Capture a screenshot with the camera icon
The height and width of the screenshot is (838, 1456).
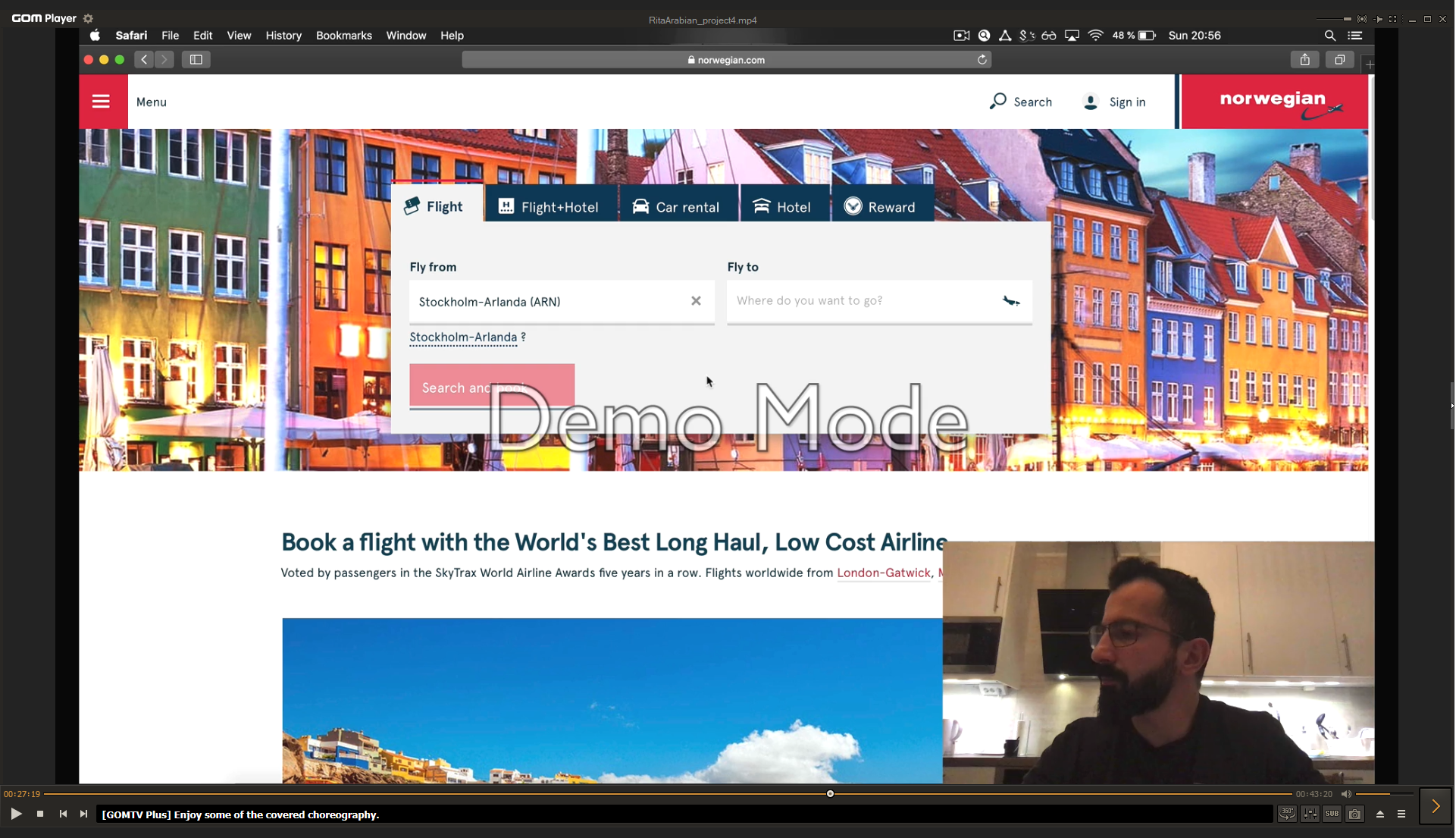1355,814
